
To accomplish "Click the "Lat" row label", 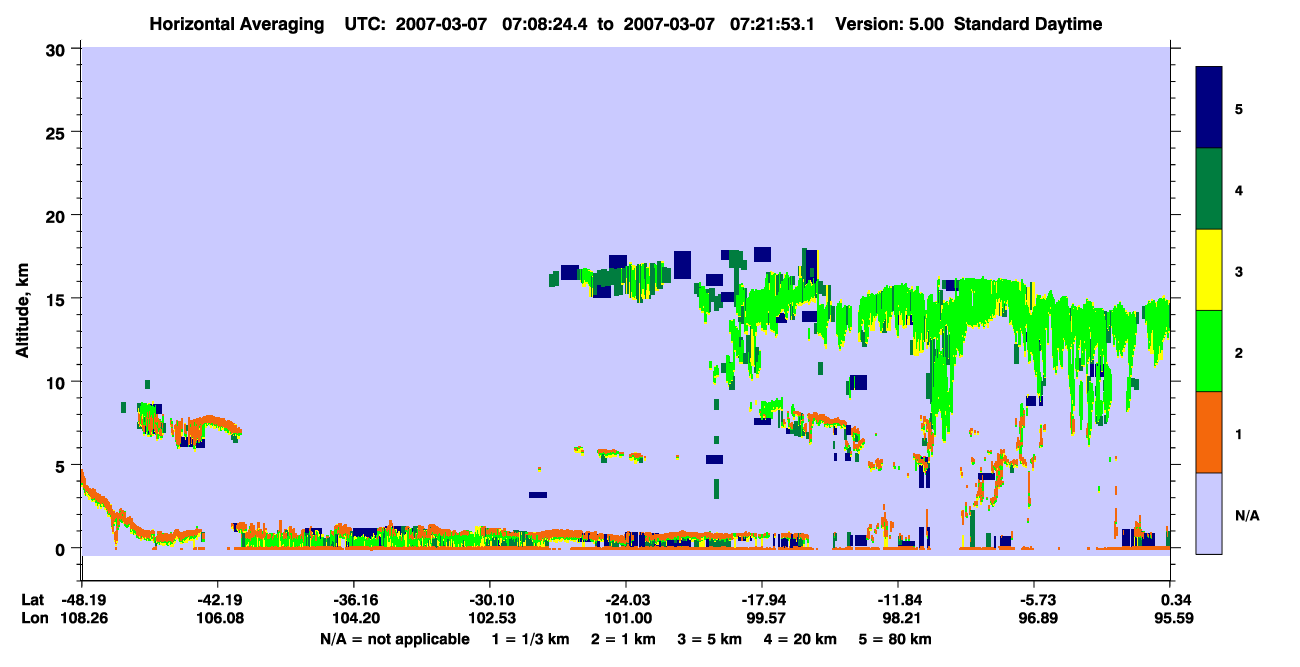I will click(32, 600).
